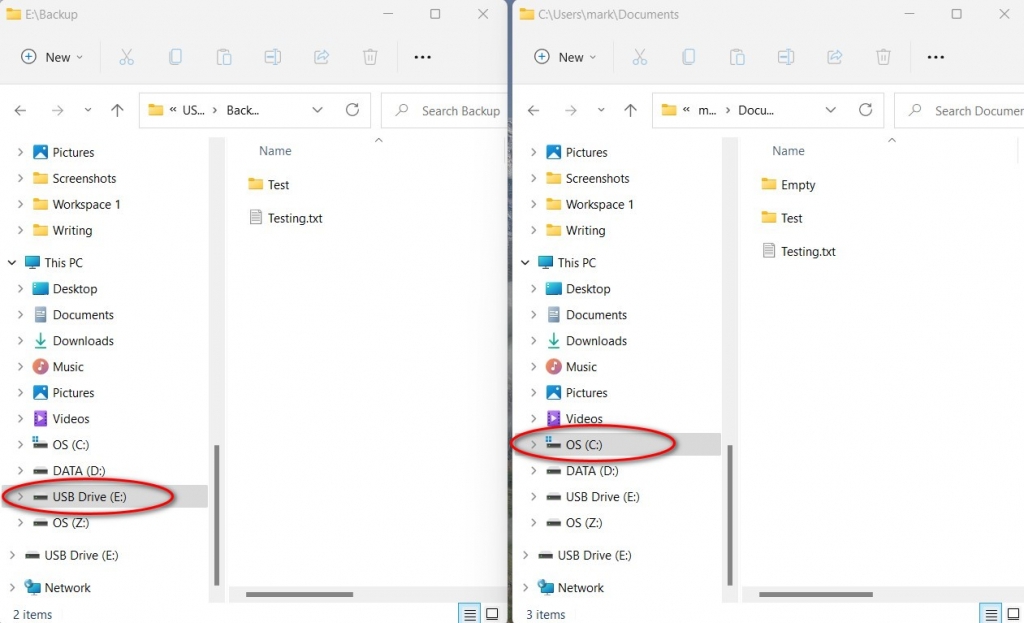Viewport: 1024px width, 623px height.
Task: Click the Delete trash icon in the Documents window
Action: pyautogui.click(x=884, y=57)
